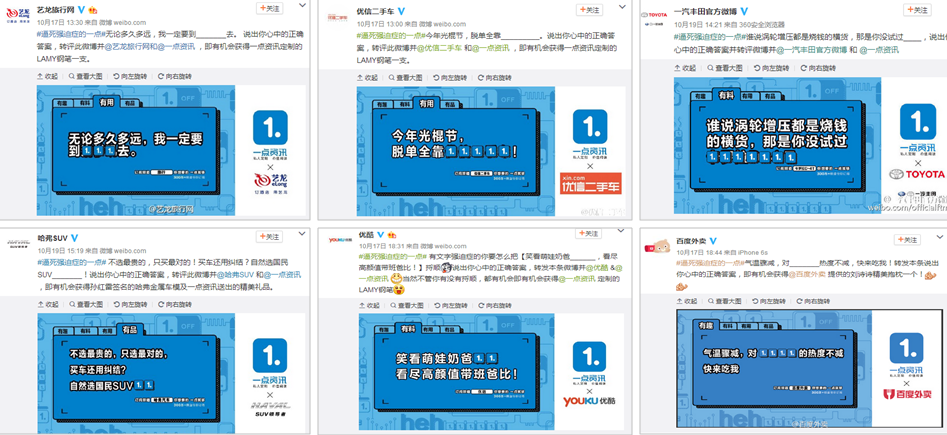Follow 哈弗SUV using the +关注 button

click(x=269, y=237)
